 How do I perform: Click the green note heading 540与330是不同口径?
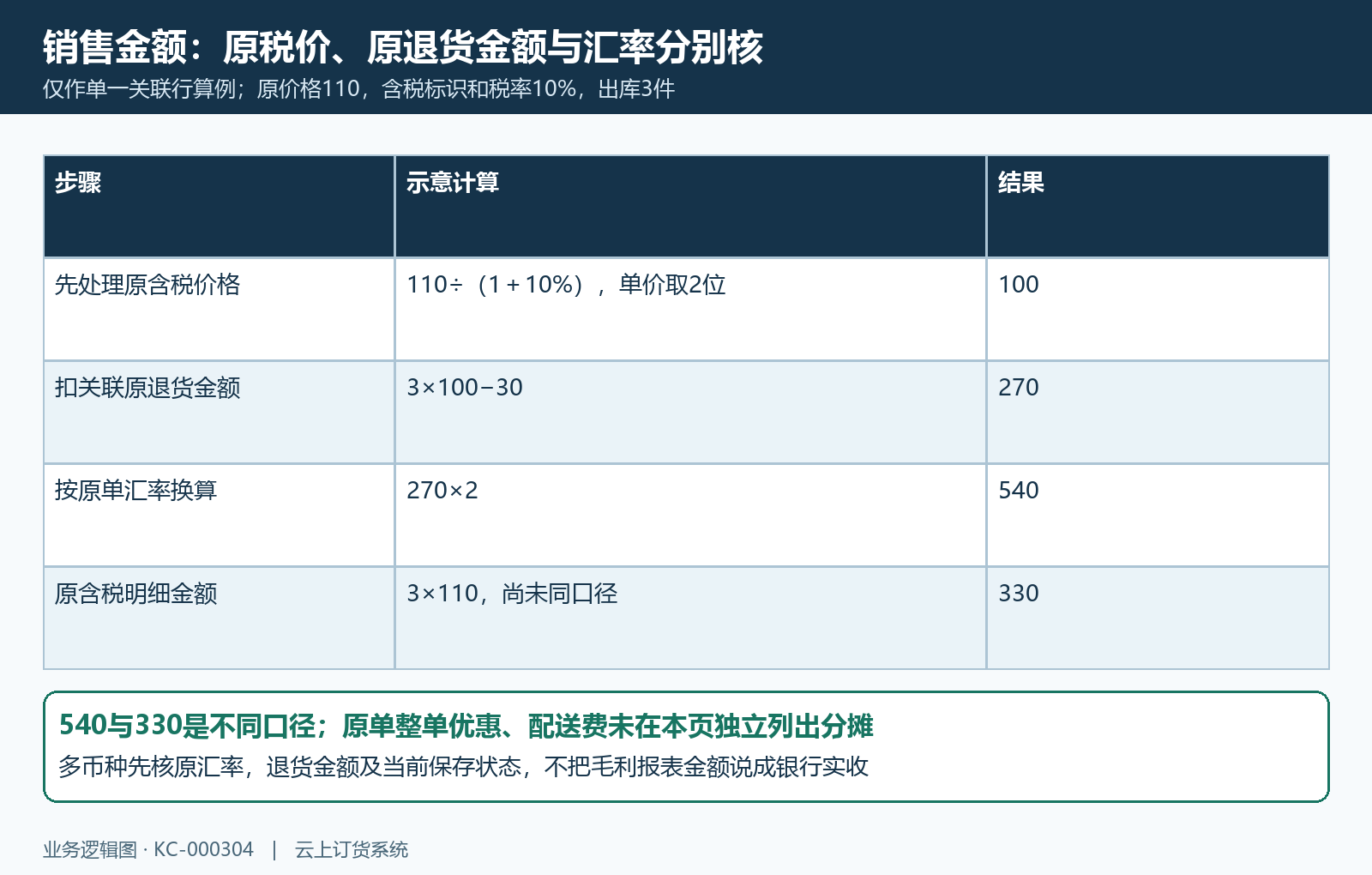[x=466, y=726]
